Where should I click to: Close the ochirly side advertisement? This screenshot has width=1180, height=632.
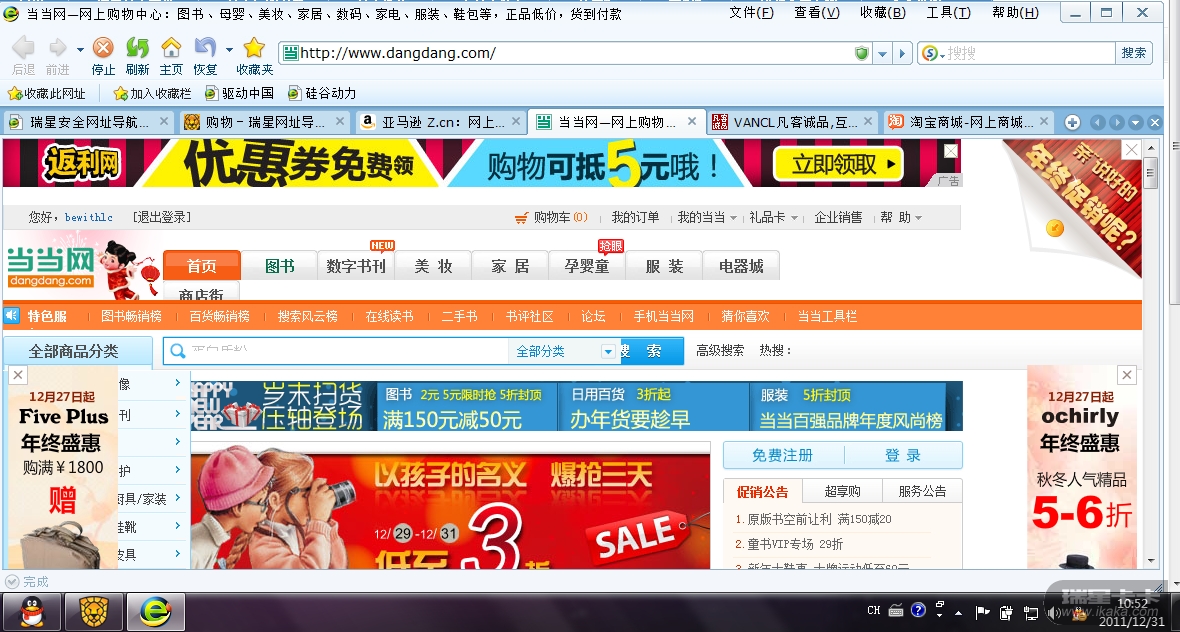click(x=1127, y=375)
